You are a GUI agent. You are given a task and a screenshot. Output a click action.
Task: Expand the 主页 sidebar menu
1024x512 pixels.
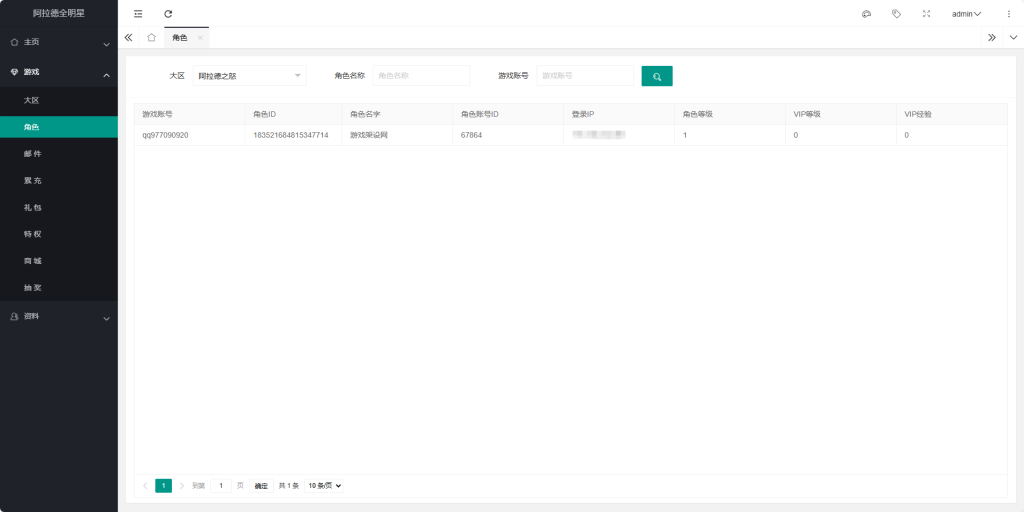pyautogui.click(x=59, y=42)
